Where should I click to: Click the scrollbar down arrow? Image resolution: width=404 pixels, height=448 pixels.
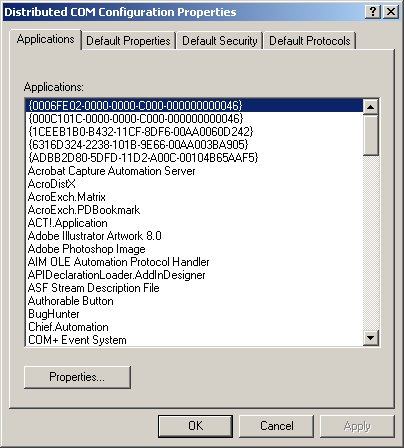(x=371, y=338)
